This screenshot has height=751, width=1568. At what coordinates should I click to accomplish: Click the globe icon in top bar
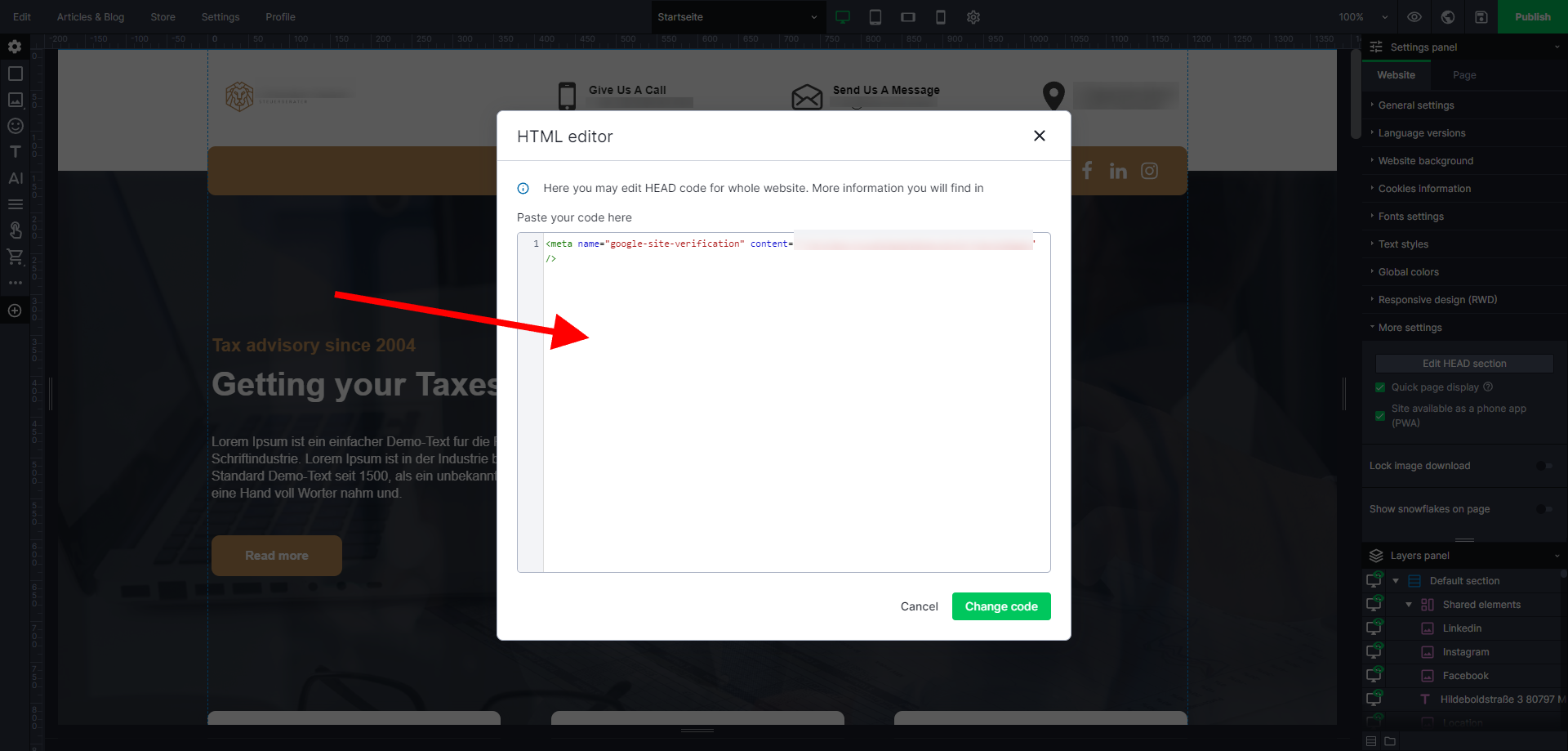1448,17
